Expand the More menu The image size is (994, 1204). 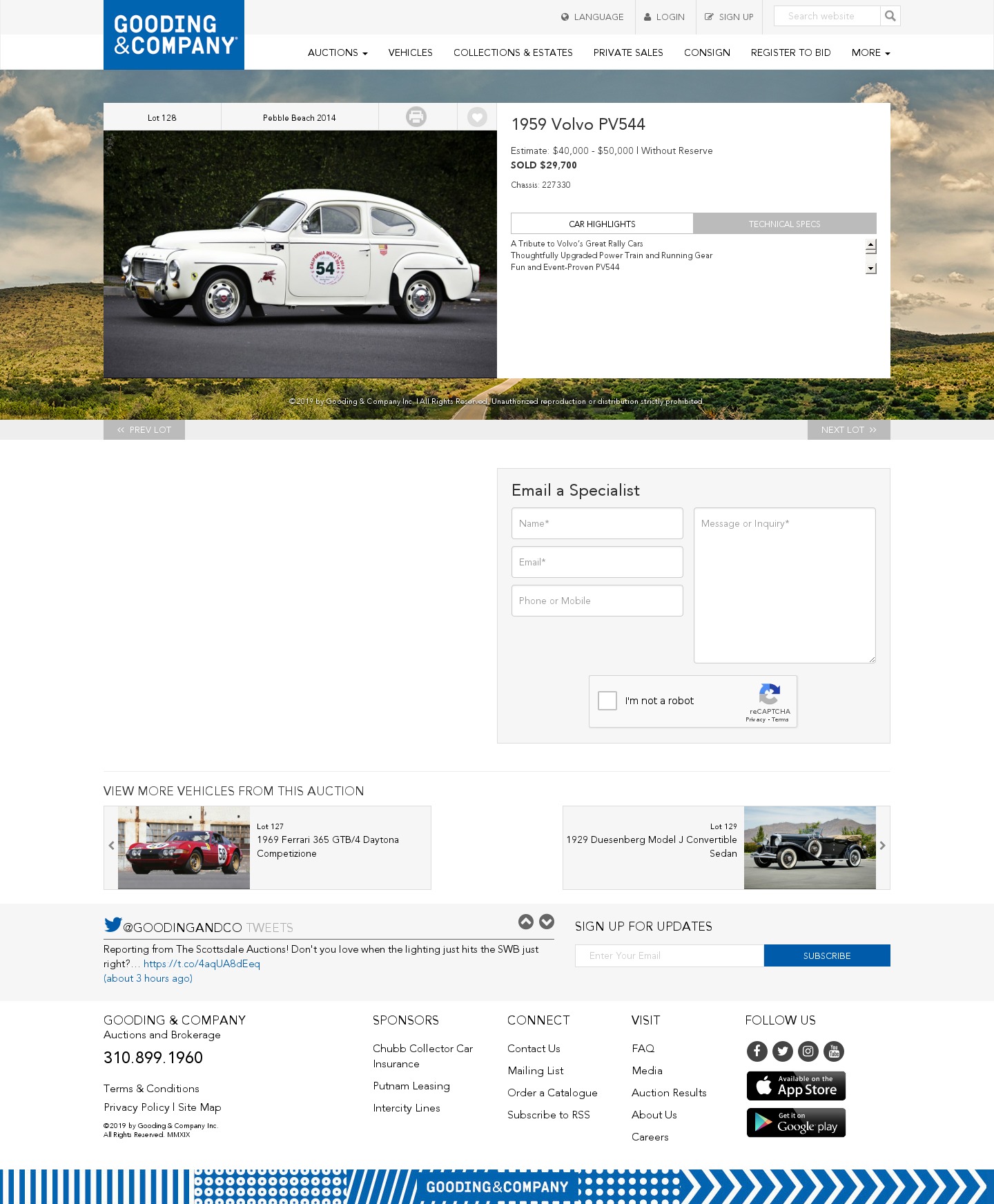[x=871, y=52]
